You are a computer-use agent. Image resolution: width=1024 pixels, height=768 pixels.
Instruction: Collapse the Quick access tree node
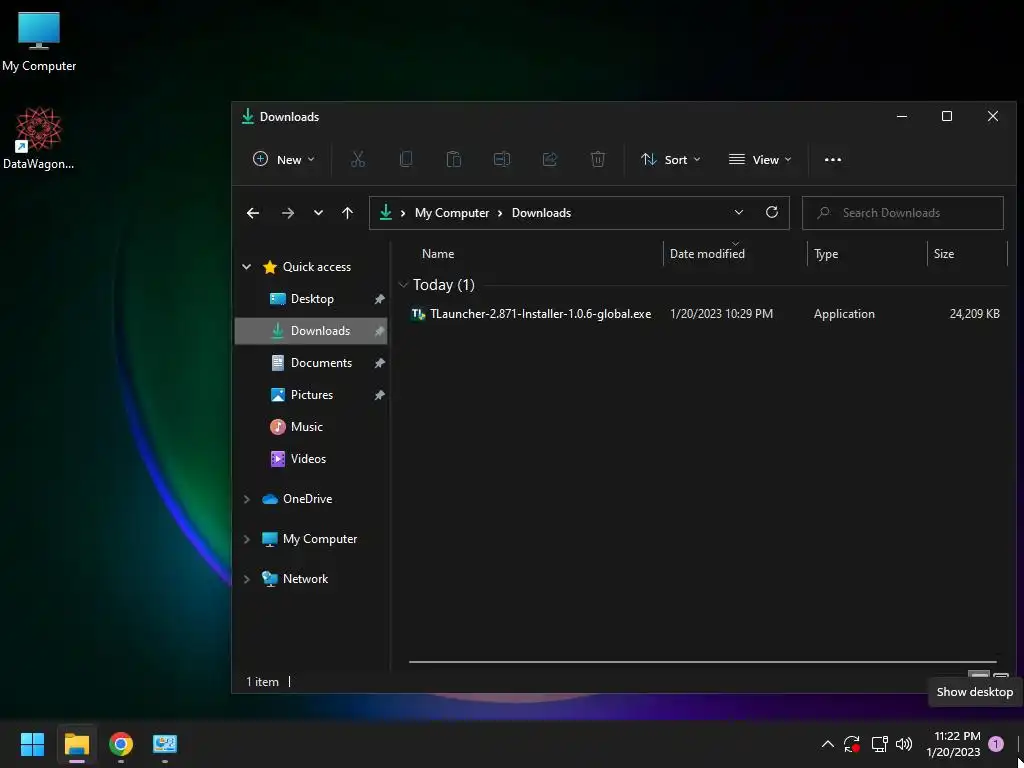pyautogui.click(x=247, y=267)
